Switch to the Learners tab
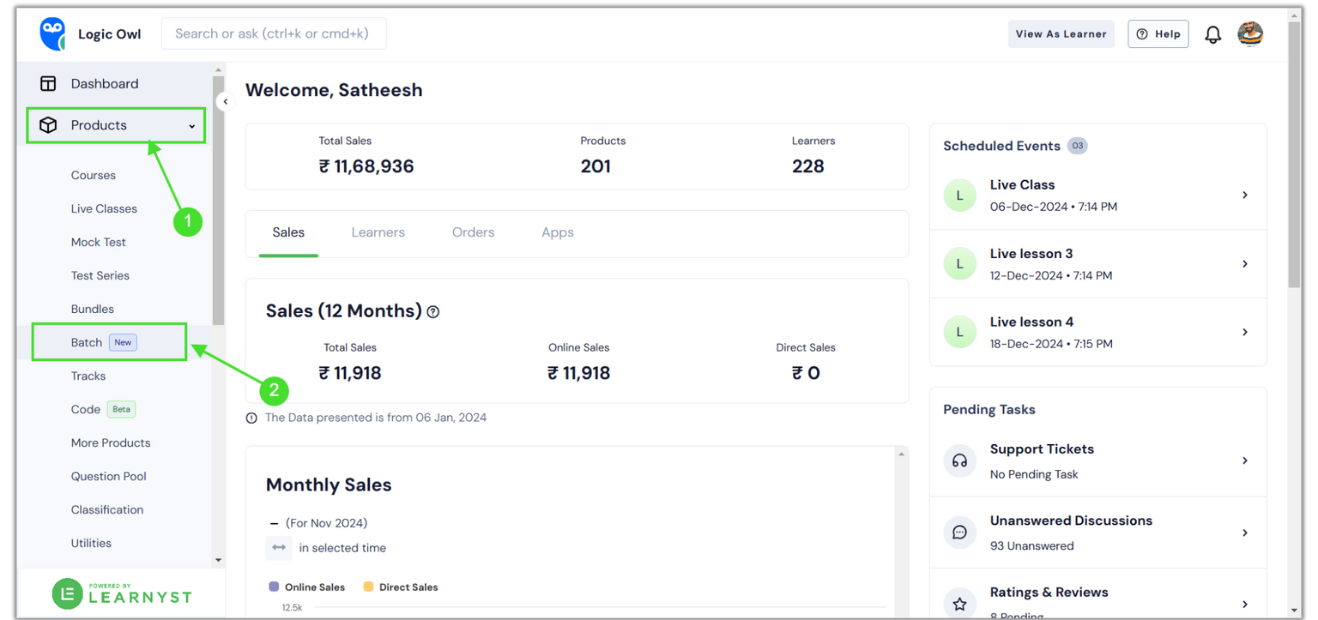The image size is (1318, 620). click(378, 233)
